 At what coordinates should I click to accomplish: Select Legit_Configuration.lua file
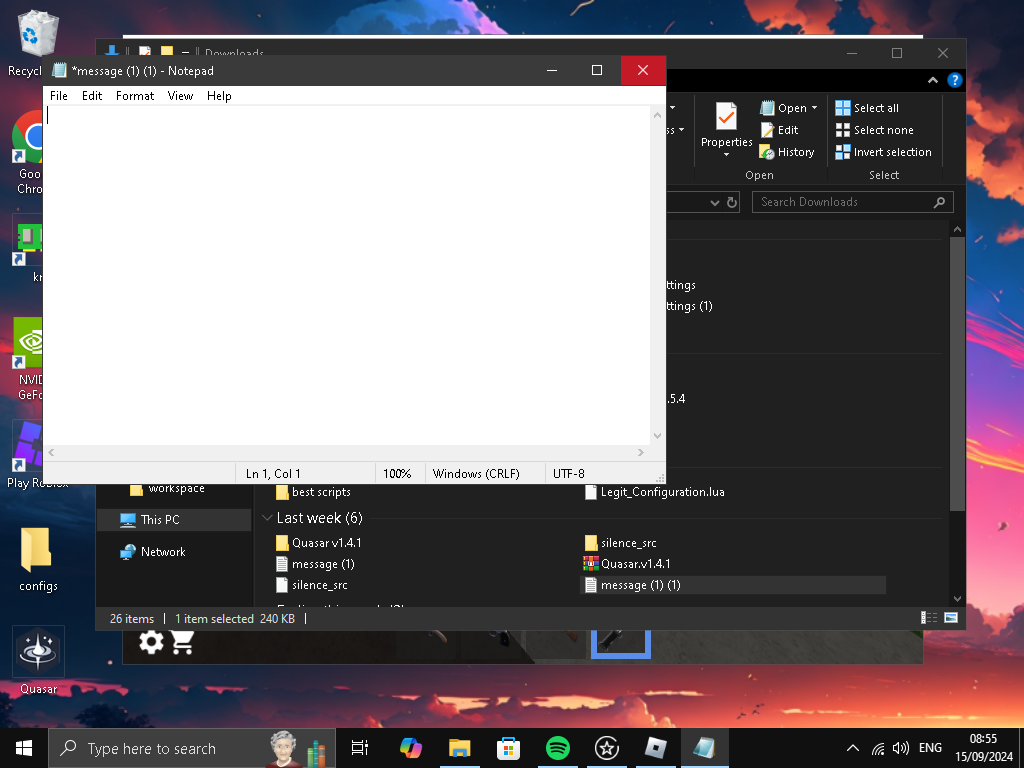tap(655, 492)
